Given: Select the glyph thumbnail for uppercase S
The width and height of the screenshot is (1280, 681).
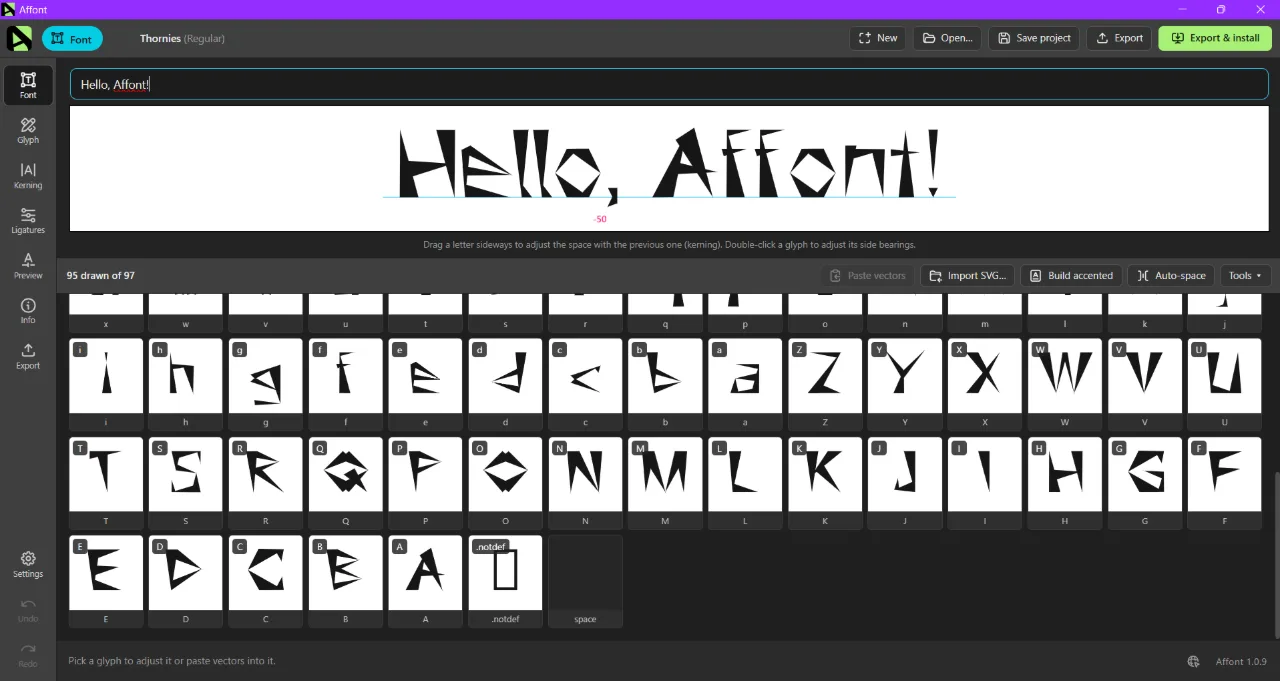Looking at the screenshot, I should (185, 483).
